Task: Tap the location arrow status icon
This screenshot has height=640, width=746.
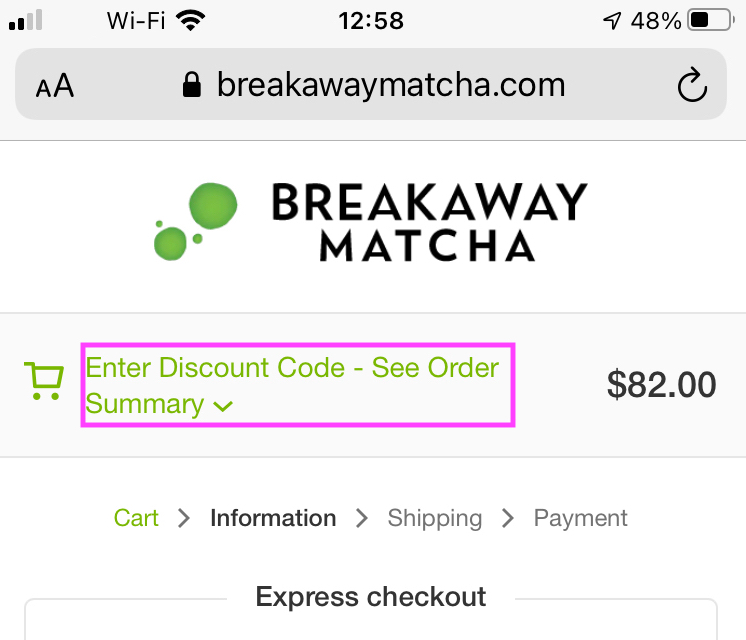Action: [x=612, y=20]
